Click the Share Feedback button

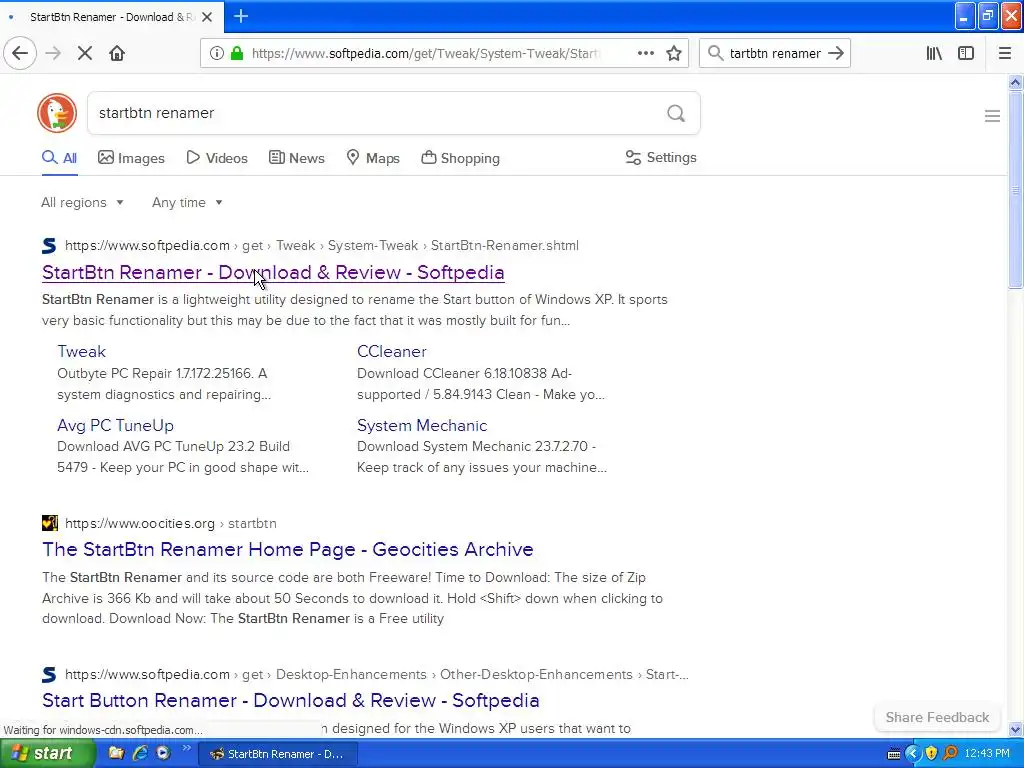click(x=937, y=717)
